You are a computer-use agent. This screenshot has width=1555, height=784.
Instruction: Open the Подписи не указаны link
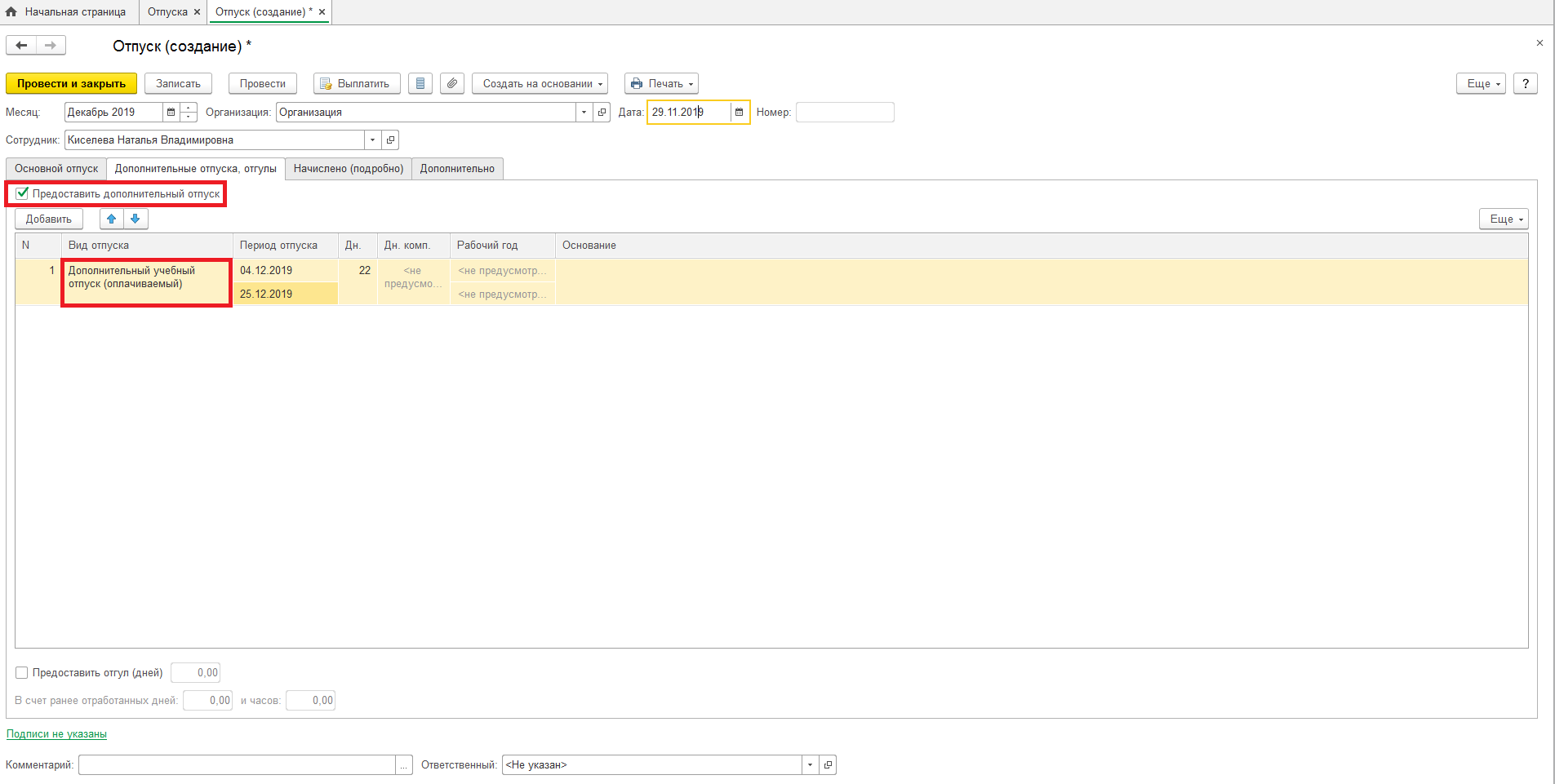pos(56,734)
